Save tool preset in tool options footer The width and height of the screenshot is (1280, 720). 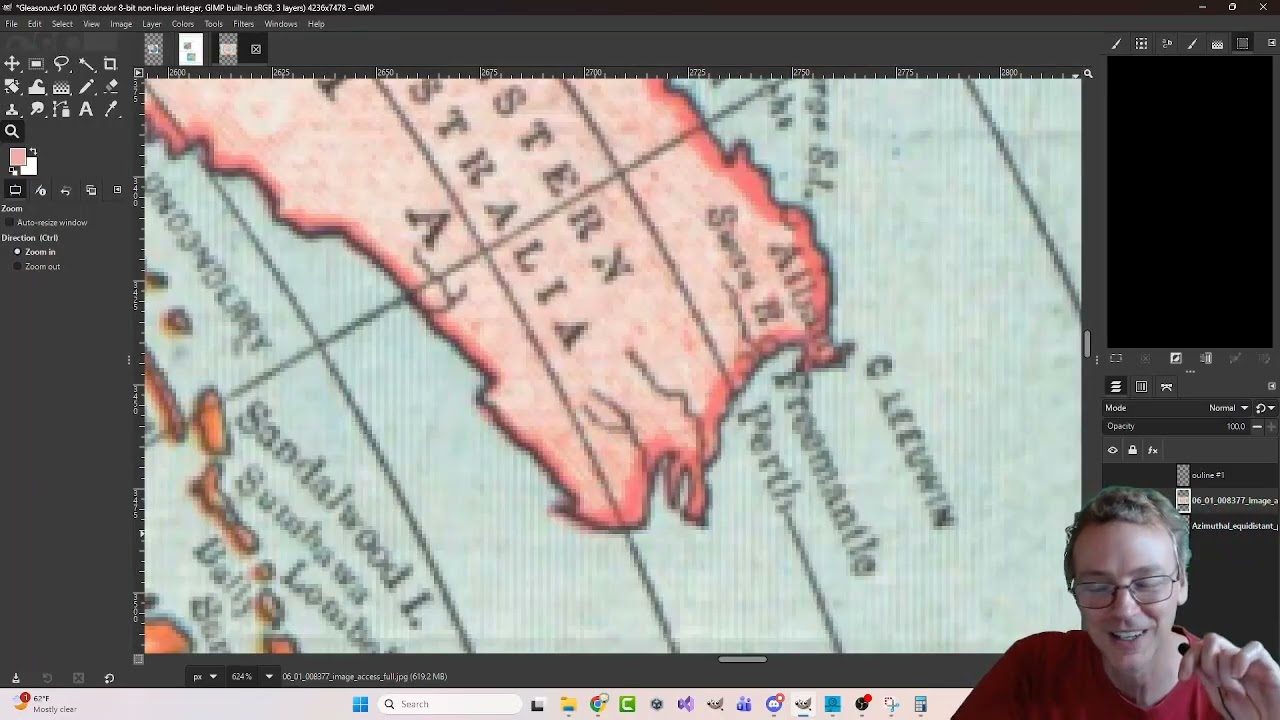[15, 678]
